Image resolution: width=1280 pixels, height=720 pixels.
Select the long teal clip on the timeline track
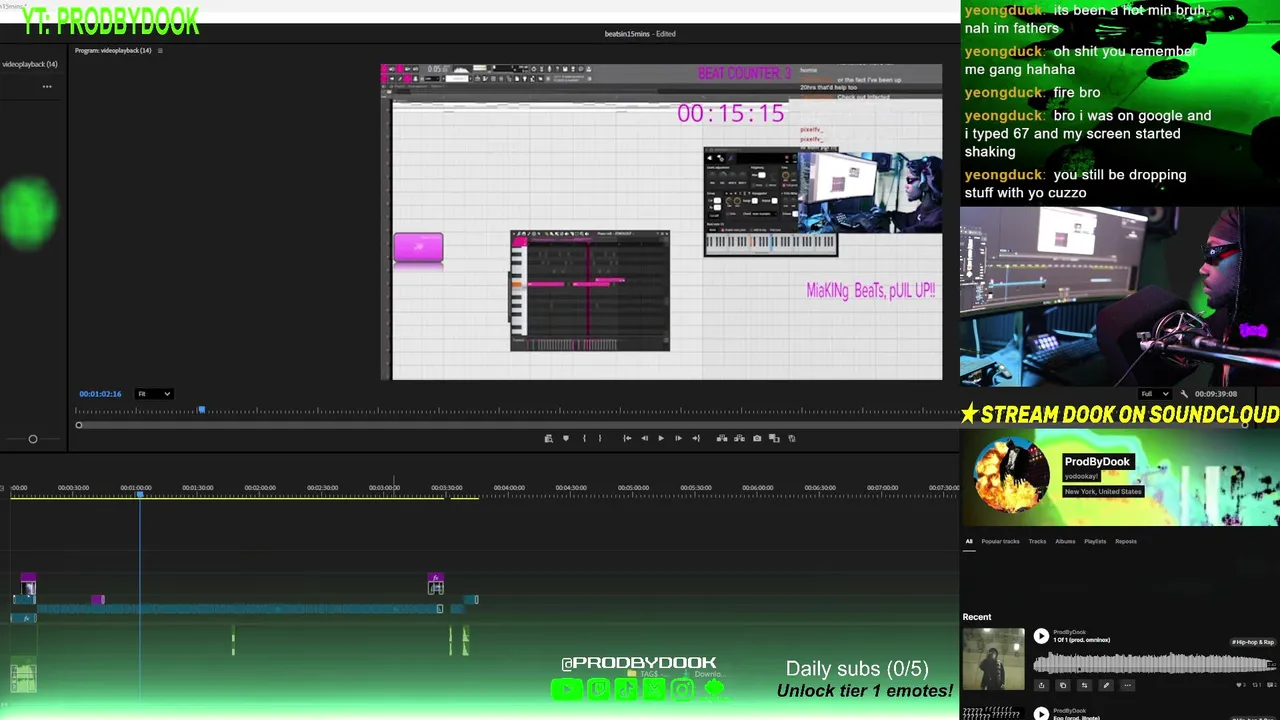238,608
